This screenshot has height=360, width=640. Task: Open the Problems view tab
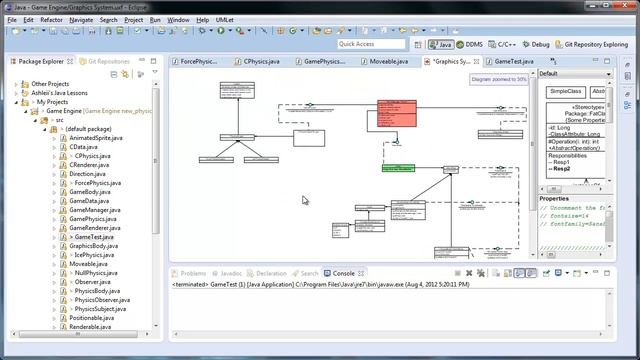pyautogui.click(x=189, y=273)
